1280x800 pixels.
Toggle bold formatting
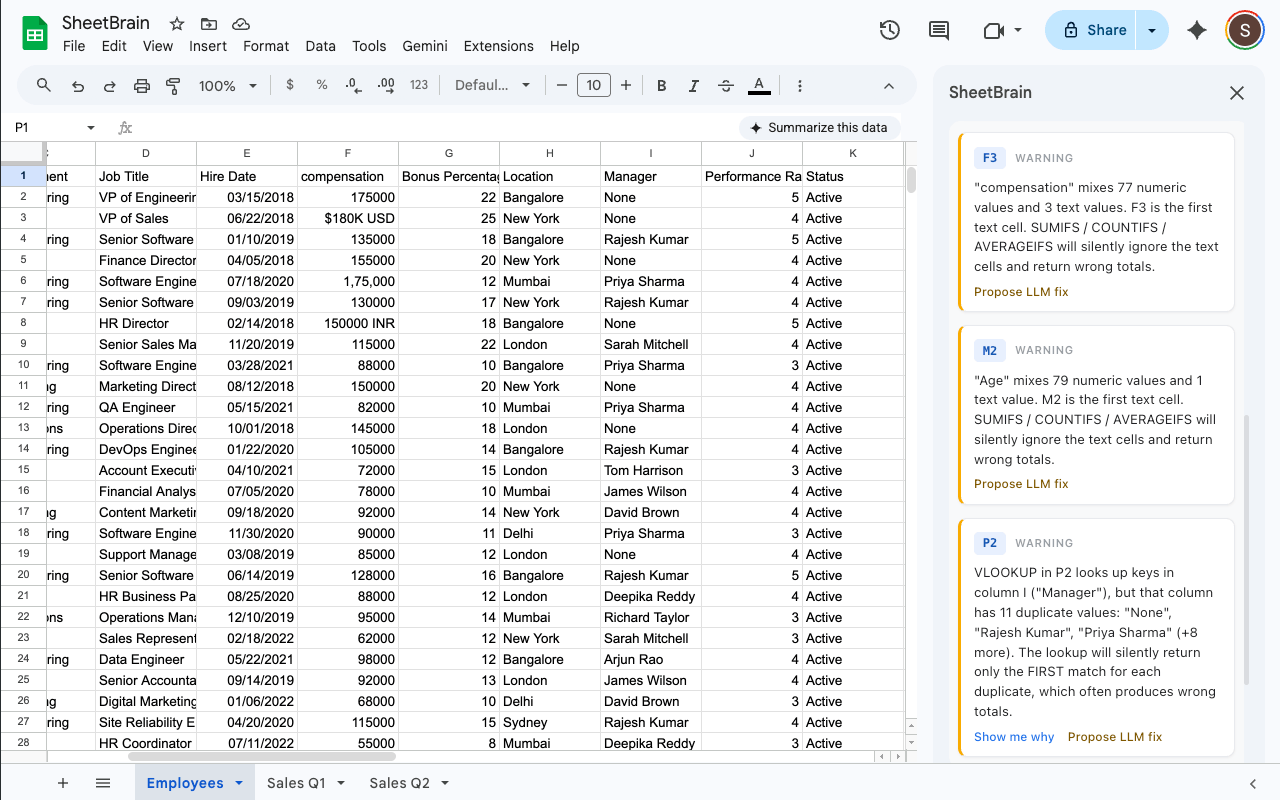[x=661, y=86]
